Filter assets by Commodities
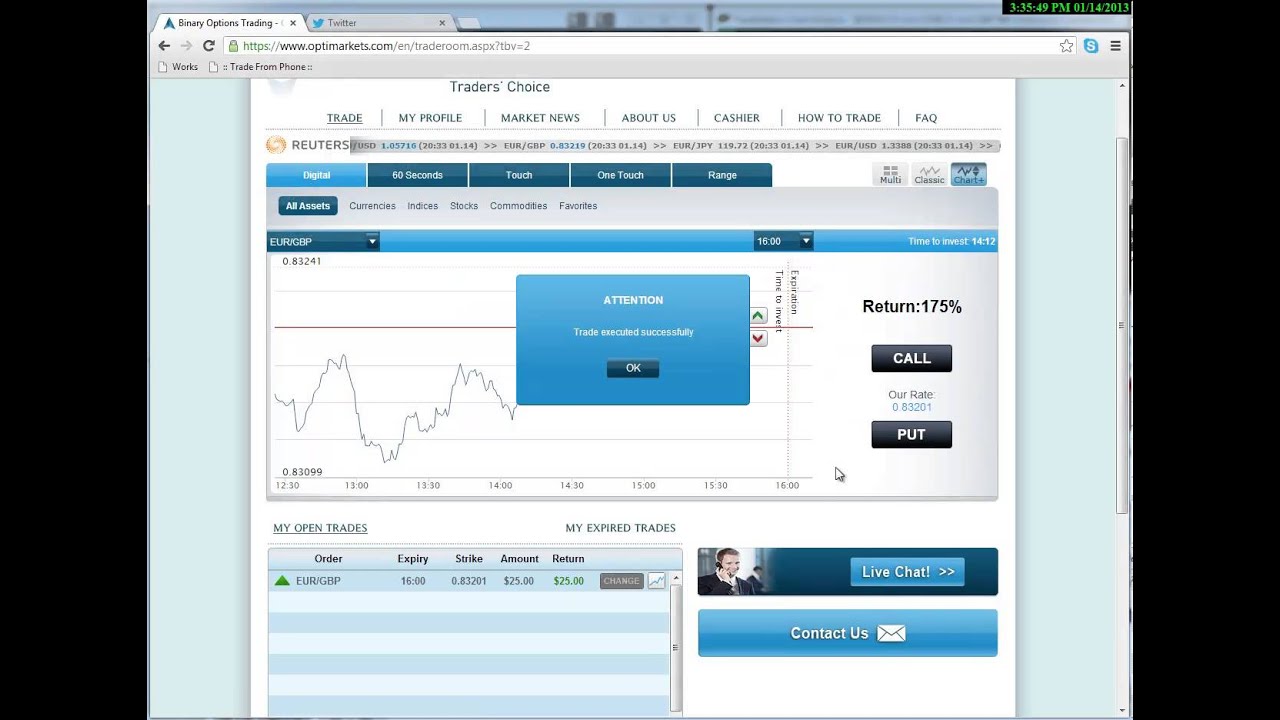This screenshot has height=720, width=1280. coord(518,206)
